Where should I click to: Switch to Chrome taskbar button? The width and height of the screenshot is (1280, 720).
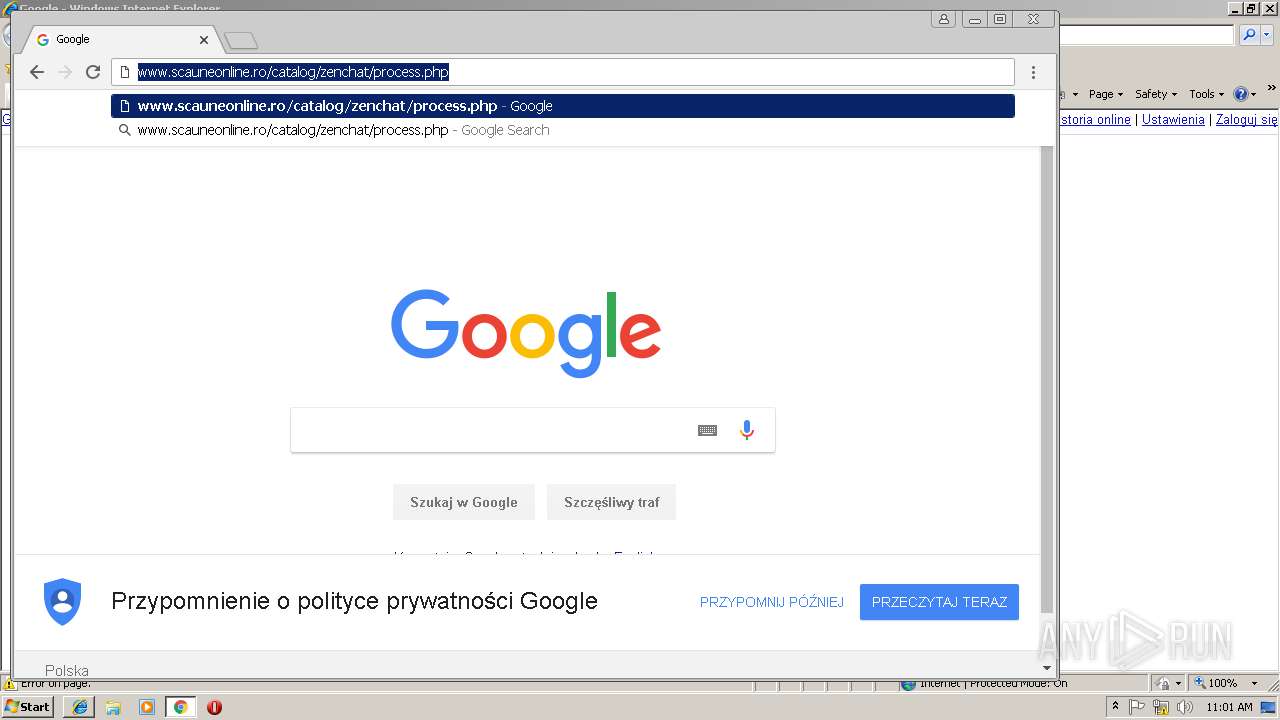(180, 707)
